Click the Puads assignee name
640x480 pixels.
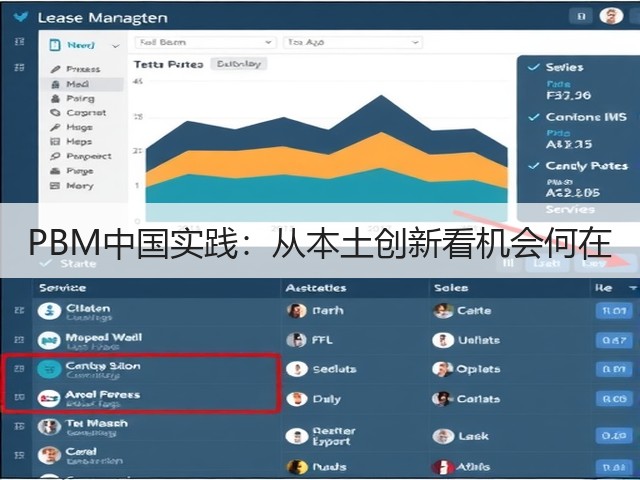[x=329, y=467]
